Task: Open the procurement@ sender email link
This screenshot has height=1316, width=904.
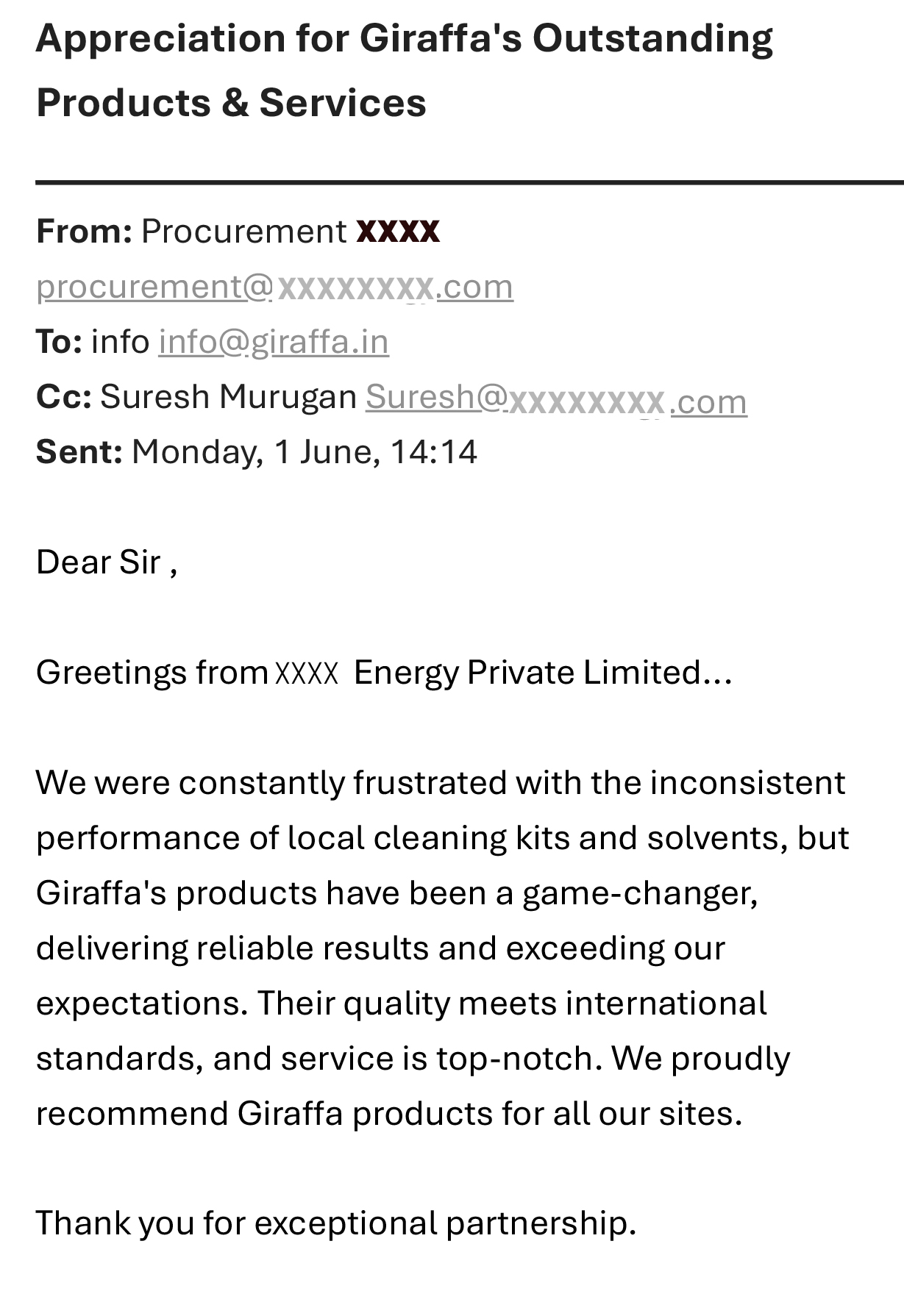Action: (274, 287)
